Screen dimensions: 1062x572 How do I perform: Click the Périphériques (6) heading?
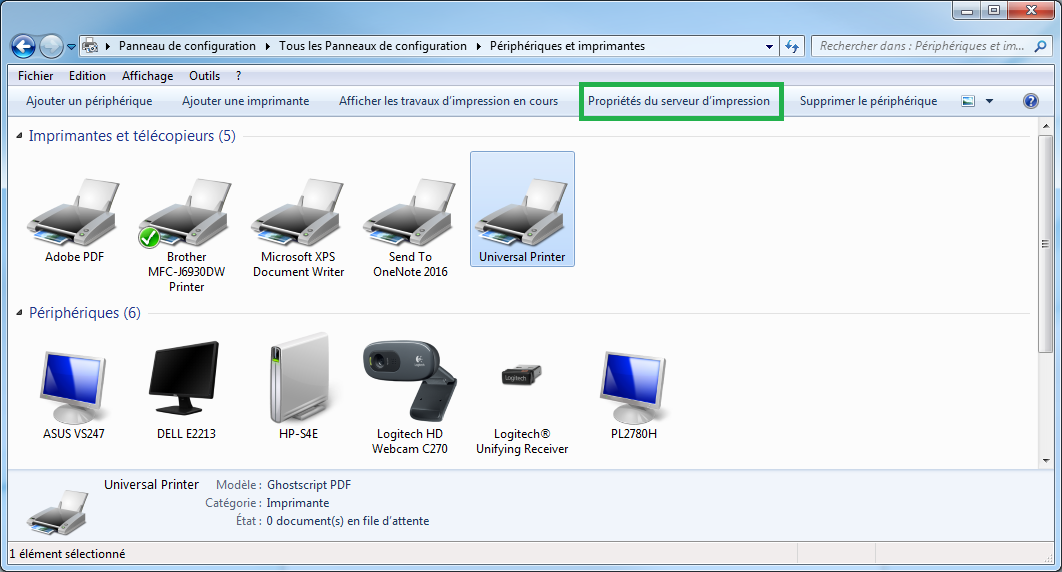coord(85,313)
